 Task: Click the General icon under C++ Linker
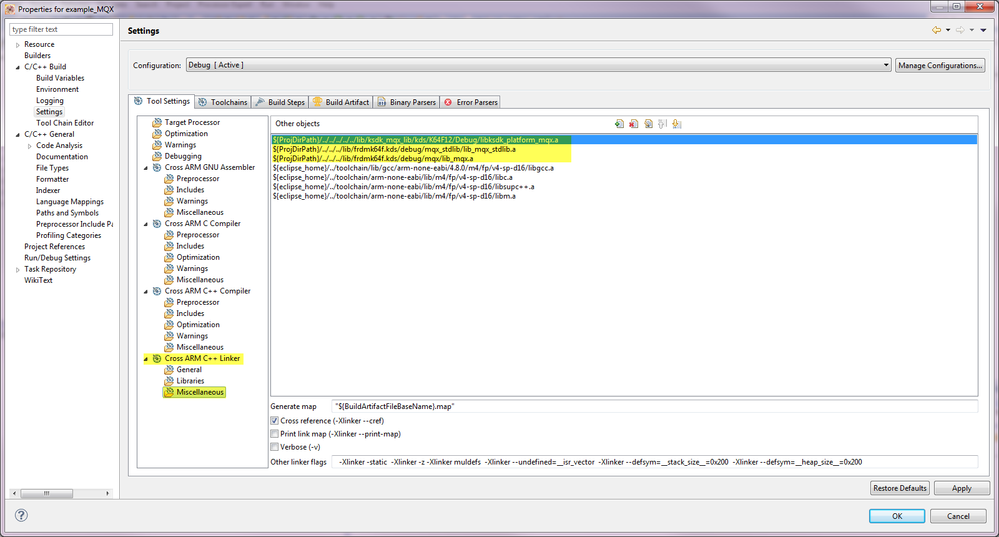[169, 369]
